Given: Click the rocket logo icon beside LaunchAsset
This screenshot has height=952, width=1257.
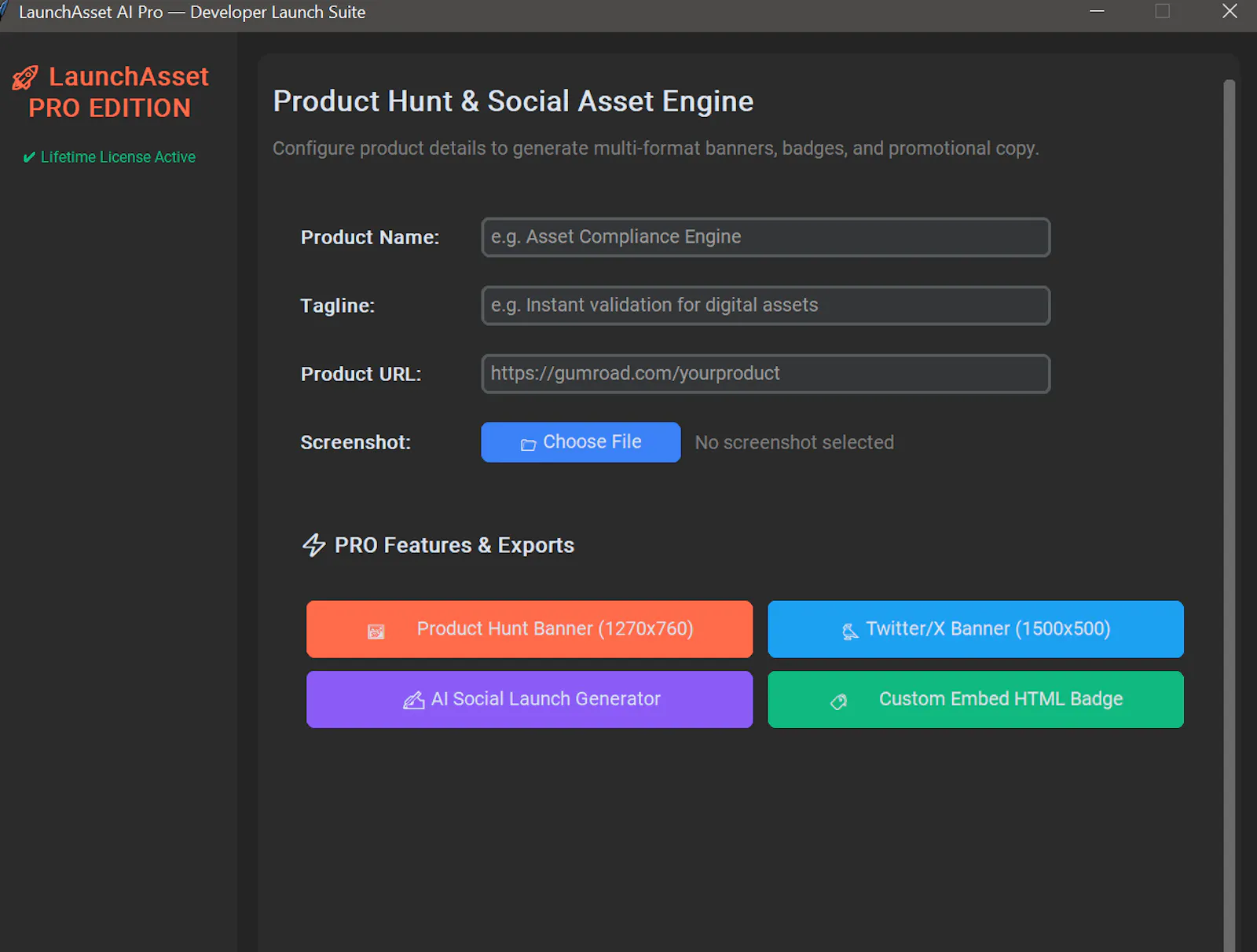Looking at the screenshot, I should click(25, 78).
